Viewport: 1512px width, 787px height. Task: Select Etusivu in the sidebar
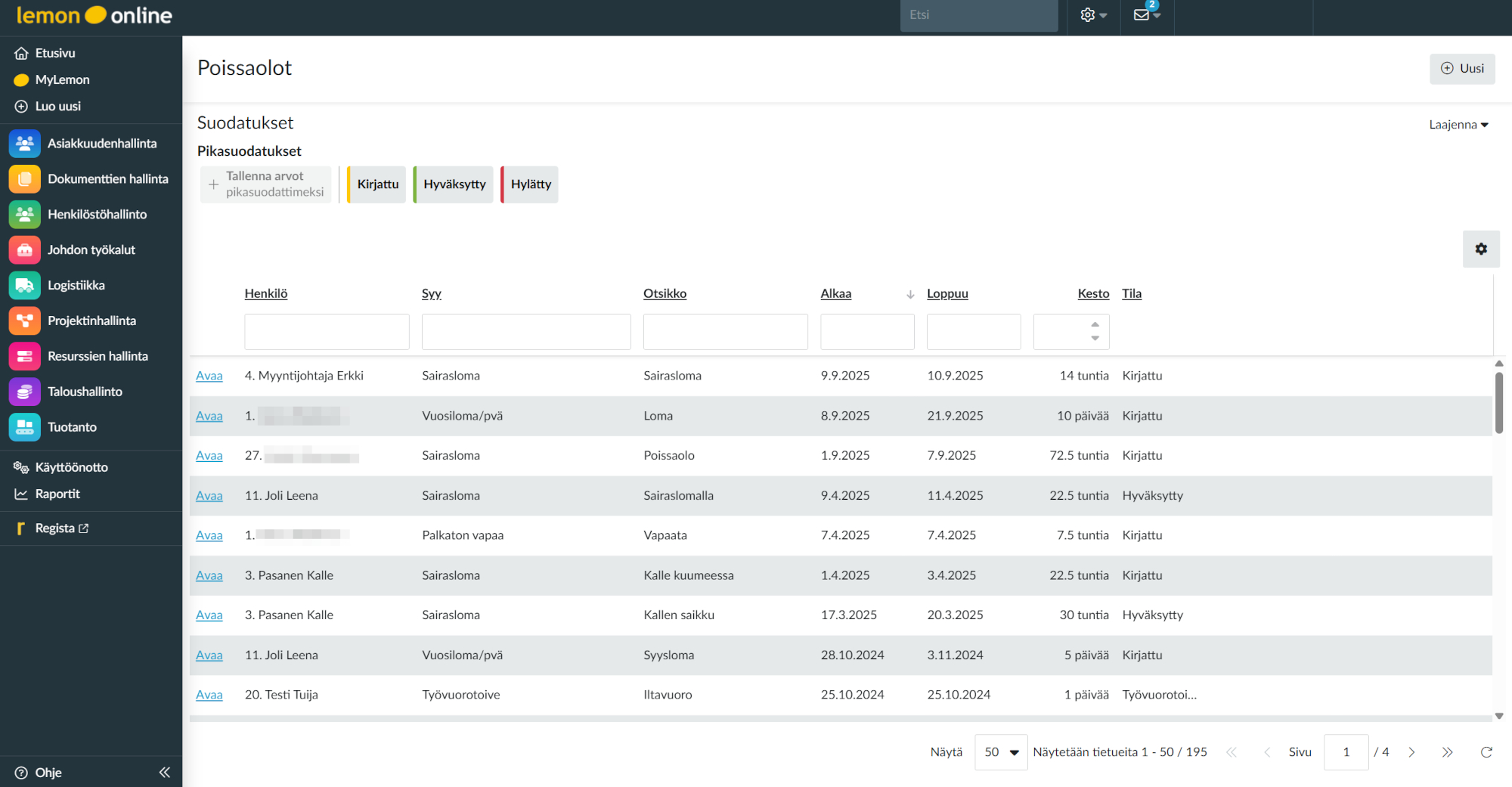(x=54, y=53)
